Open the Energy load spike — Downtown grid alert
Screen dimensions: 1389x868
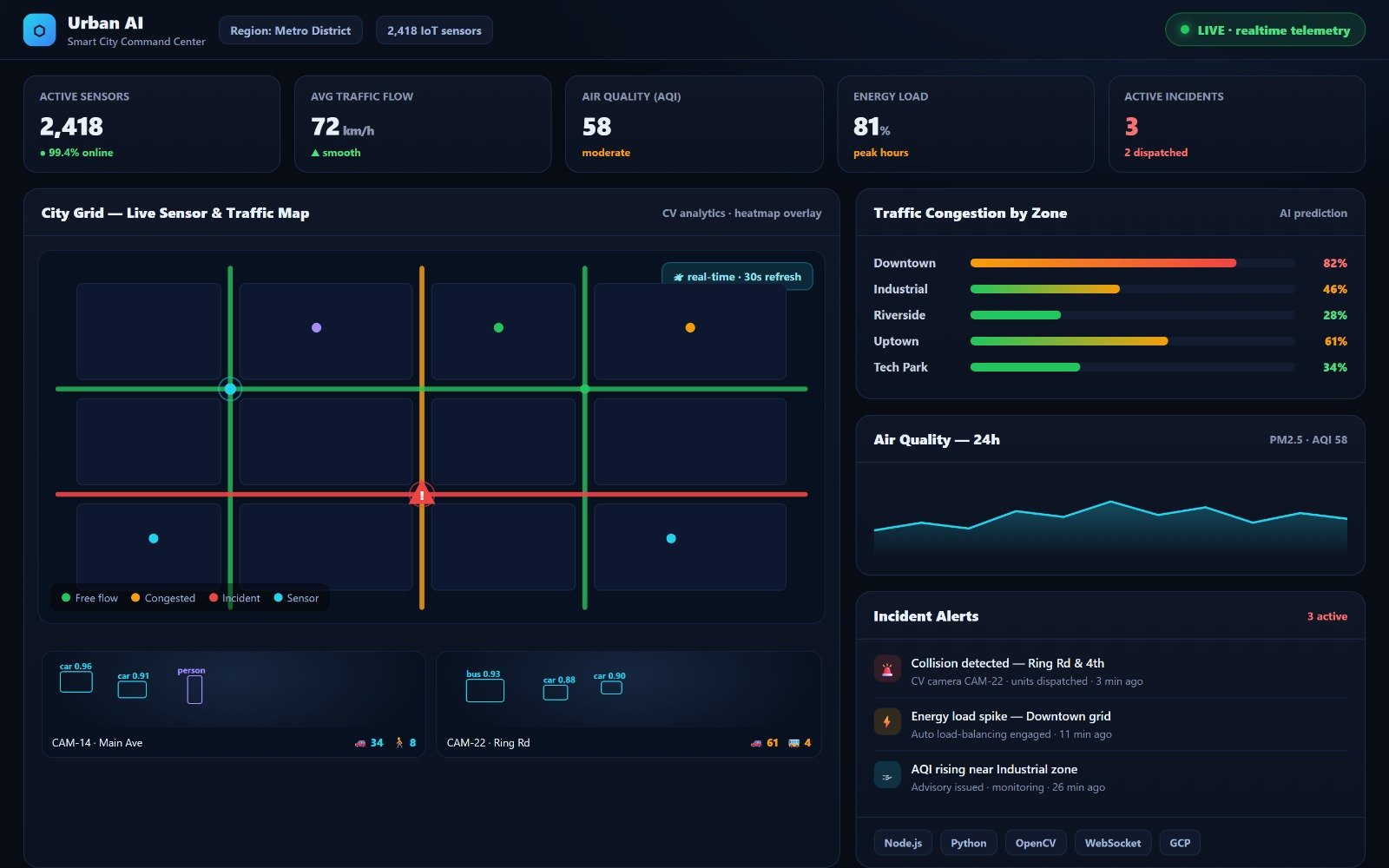coord(1110,724)
